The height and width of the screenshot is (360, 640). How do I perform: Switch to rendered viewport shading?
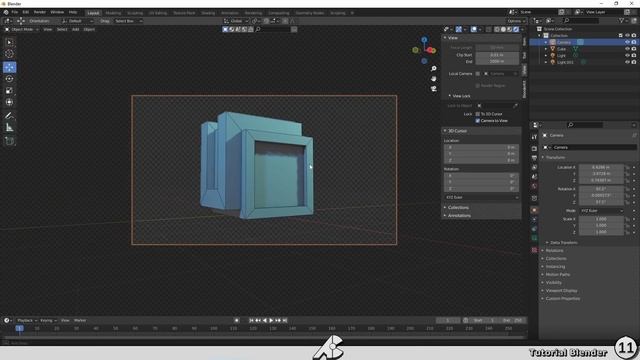tap(516, 29)
